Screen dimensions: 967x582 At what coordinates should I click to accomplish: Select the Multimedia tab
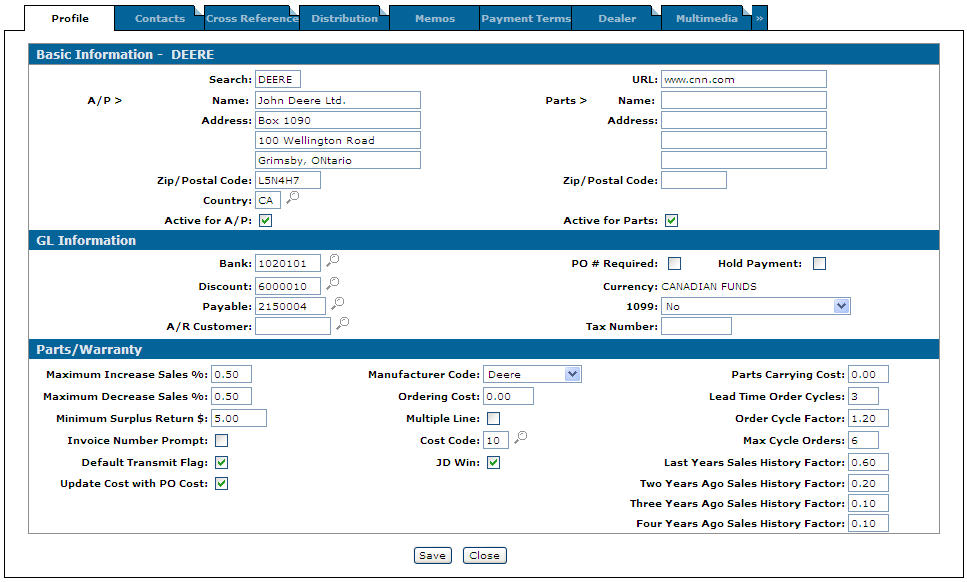(707, 18)
